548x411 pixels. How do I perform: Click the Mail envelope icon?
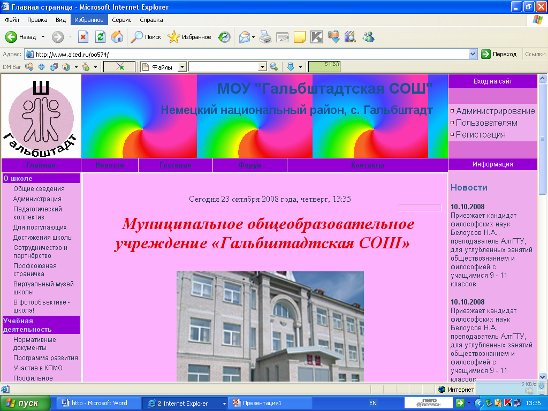coord(244,37)
